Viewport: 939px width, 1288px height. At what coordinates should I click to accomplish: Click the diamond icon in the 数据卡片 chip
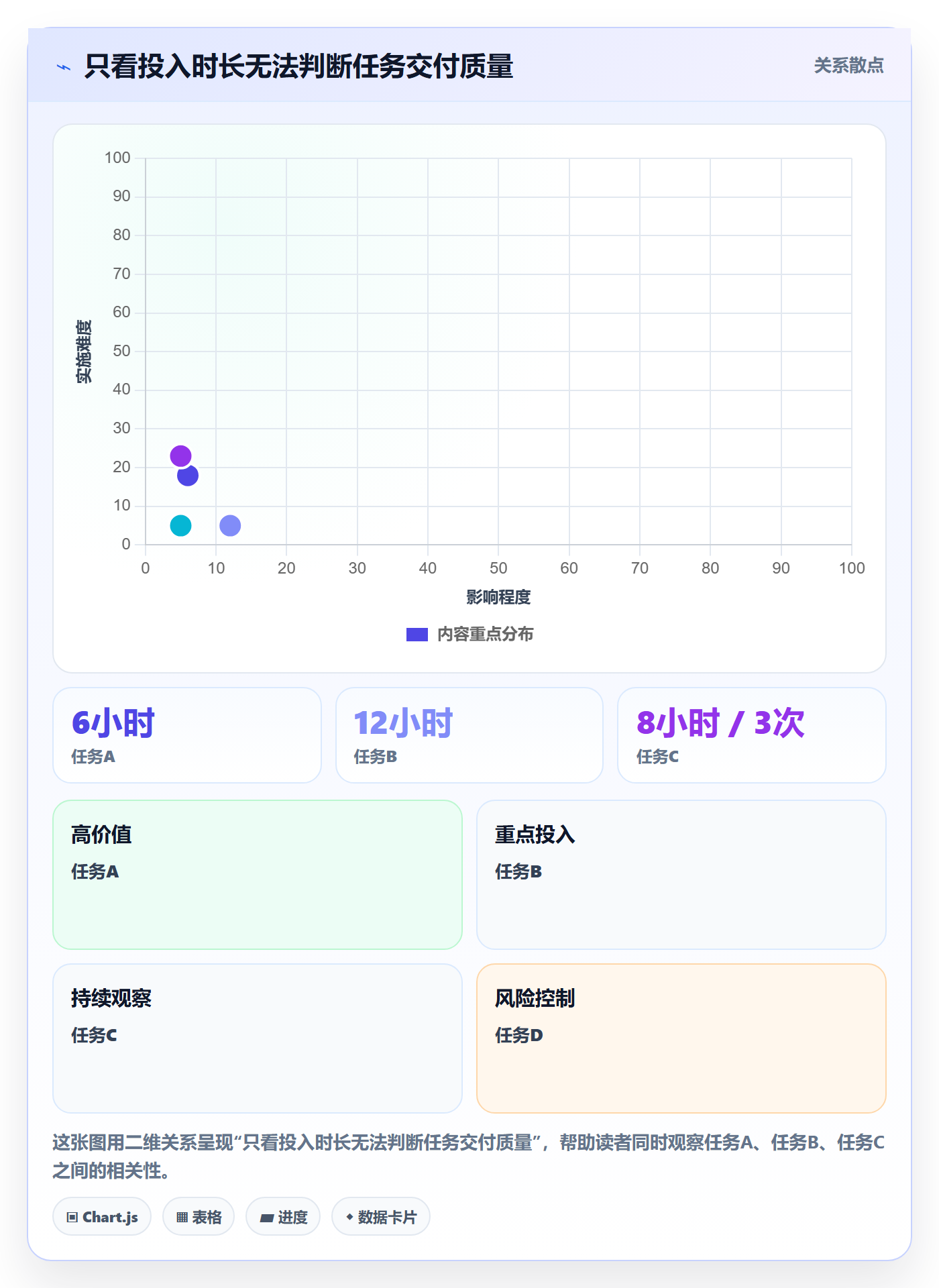[349, 1216]
